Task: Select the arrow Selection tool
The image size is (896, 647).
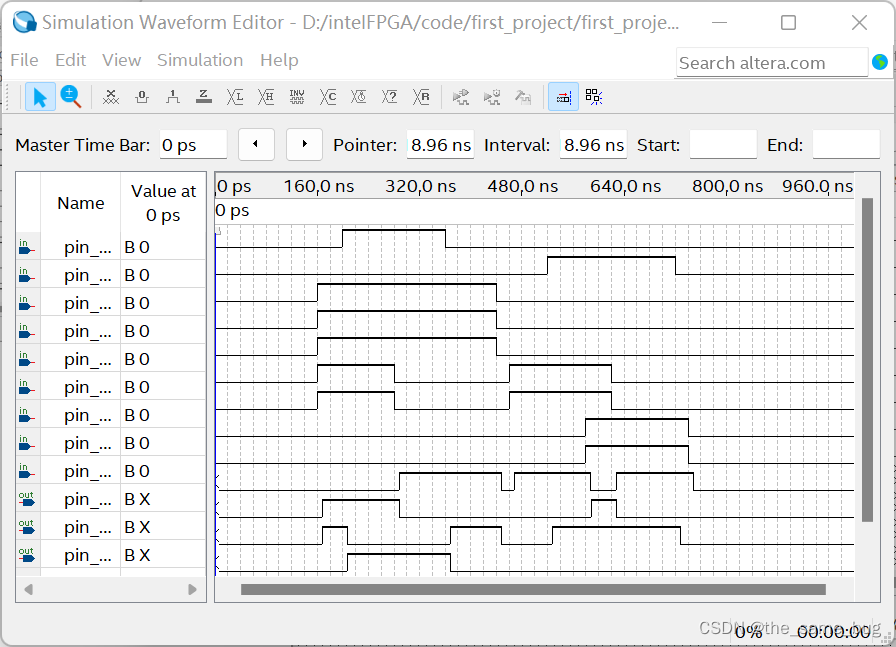Action: (40, 97)
